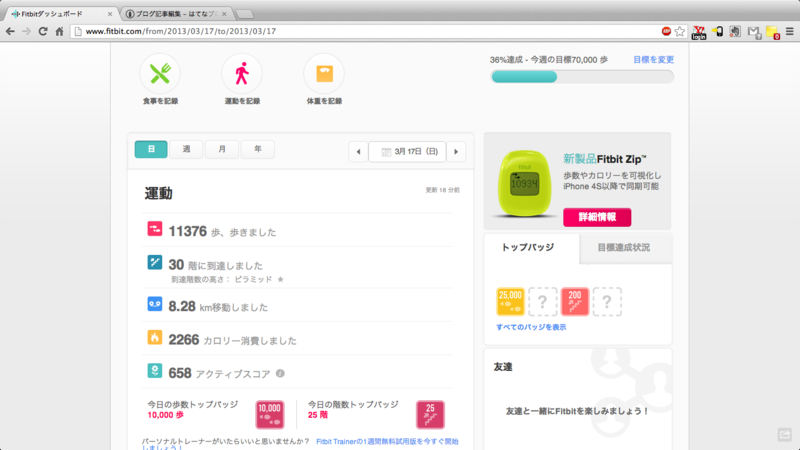Click the orange weight scale icon

pos(324,73)
